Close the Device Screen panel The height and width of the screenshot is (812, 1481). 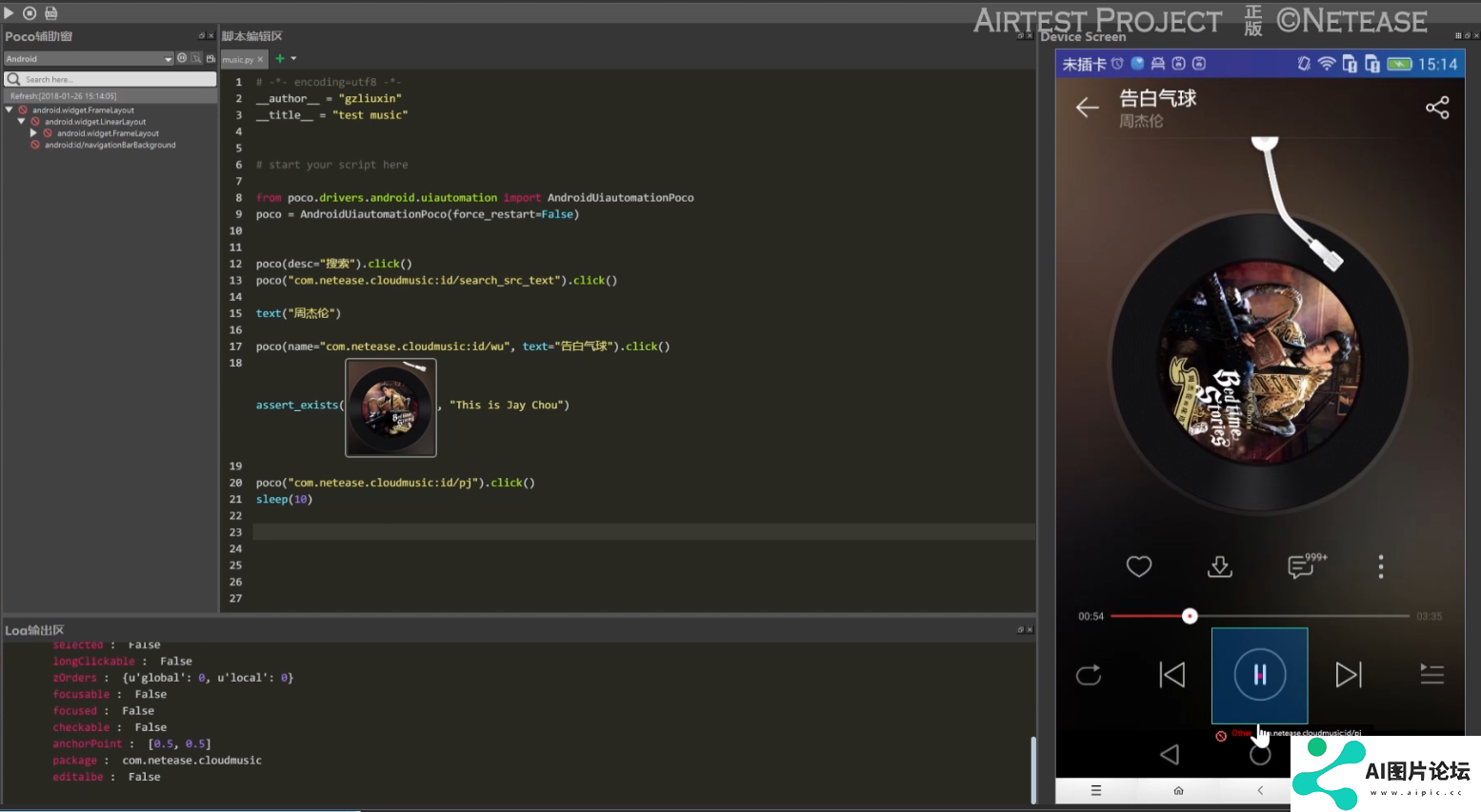pyautogui.click(x=1475, y=36)
